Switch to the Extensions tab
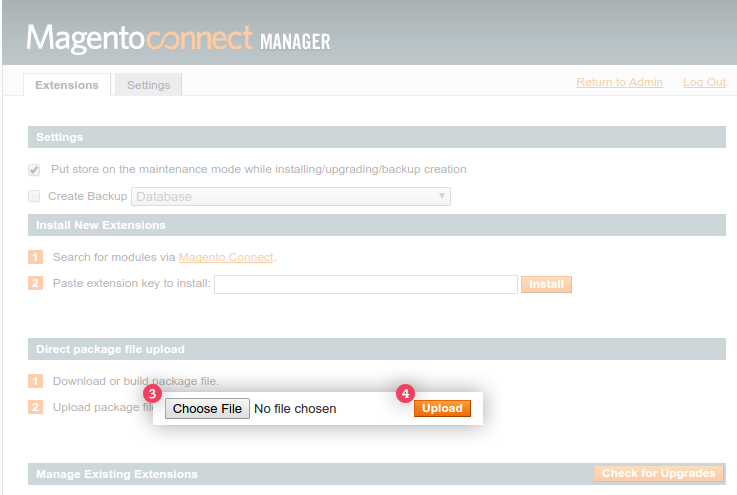This screenshot has height=495, width=737. click(x=67, y=85)
